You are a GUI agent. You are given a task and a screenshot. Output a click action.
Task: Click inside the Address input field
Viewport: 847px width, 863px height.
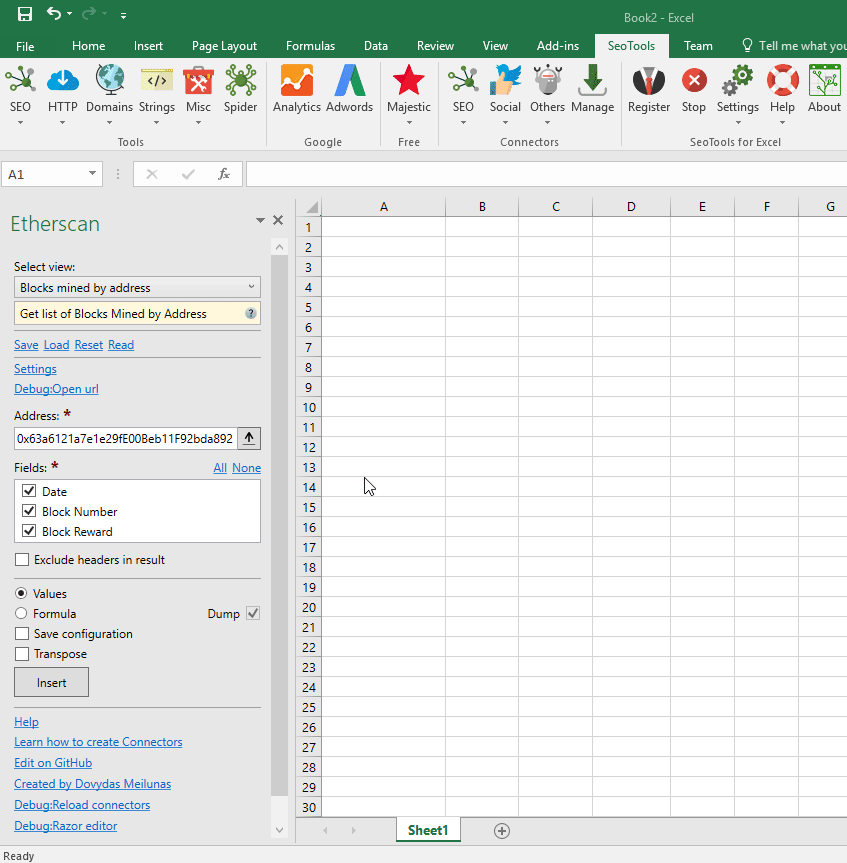(125, 439)
